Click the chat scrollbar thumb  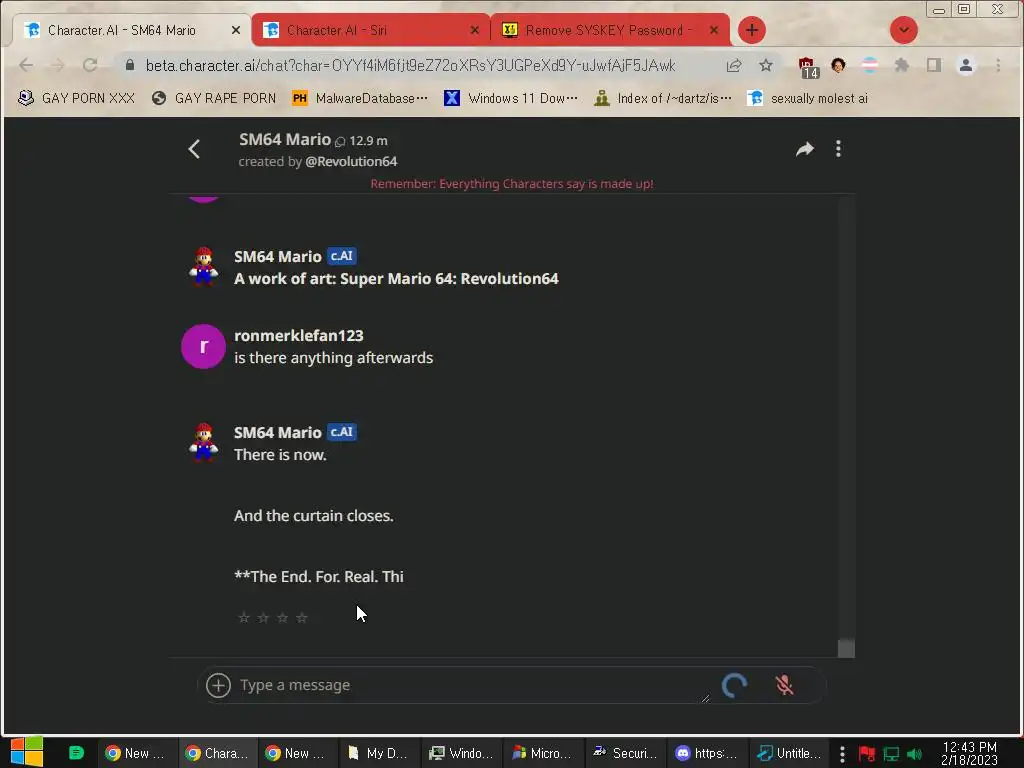(846, 648)
